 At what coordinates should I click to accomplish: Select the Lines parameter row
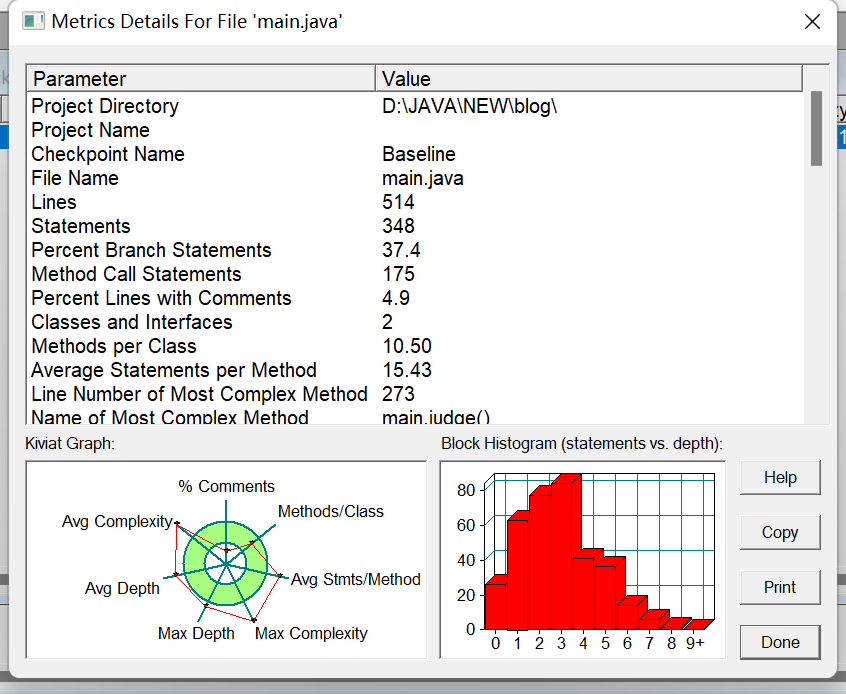pos(414,202)
